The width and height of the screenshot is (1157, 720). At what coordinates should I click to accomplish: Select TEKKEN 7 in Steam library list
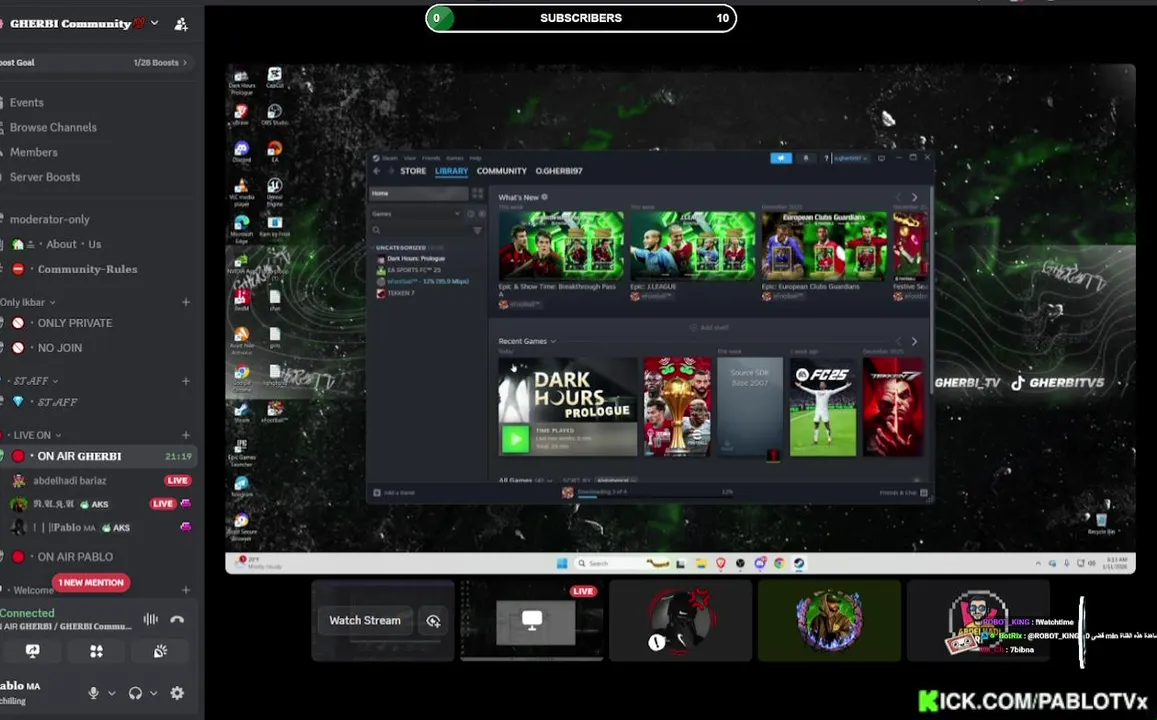[401, 293]
